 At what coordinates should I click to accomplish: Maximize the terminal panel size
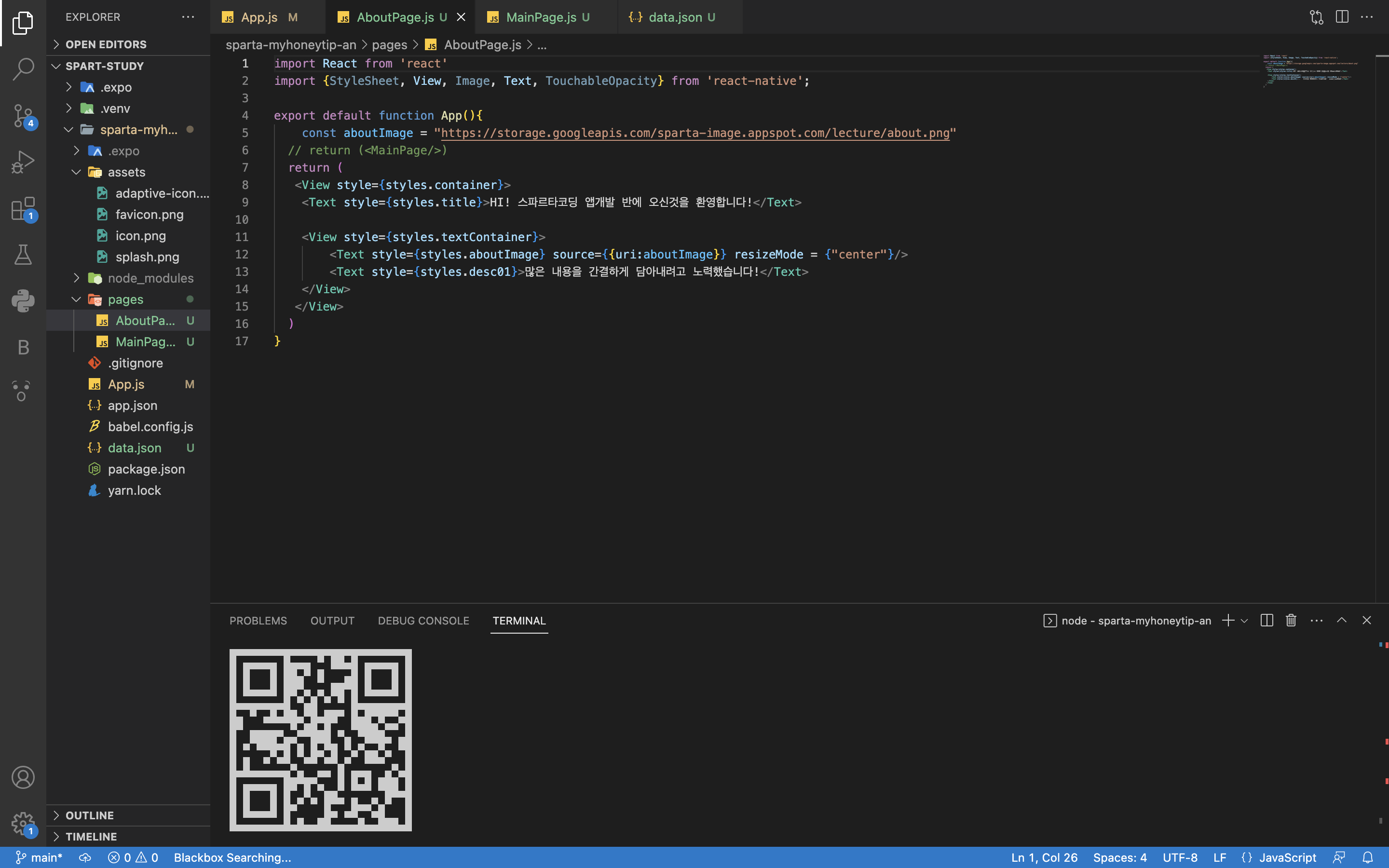1342,621
